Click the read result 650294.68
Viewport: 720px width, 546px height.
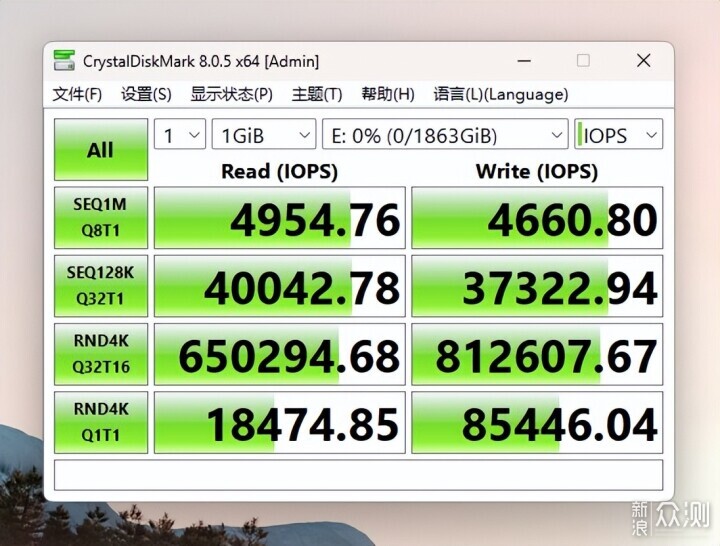pos(280,354)
